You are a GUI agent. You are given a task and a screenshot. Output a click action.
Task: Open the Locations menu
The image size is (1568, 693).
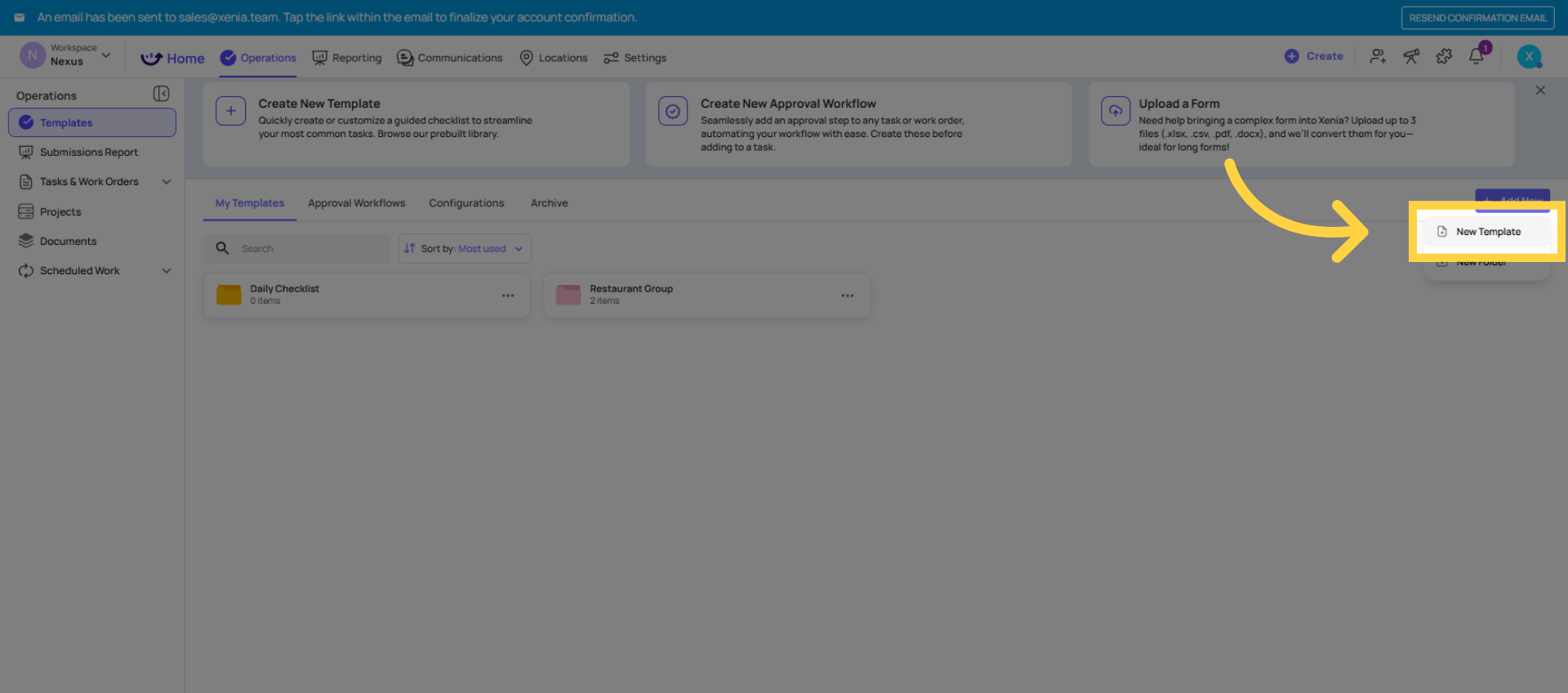click(554, 58)
